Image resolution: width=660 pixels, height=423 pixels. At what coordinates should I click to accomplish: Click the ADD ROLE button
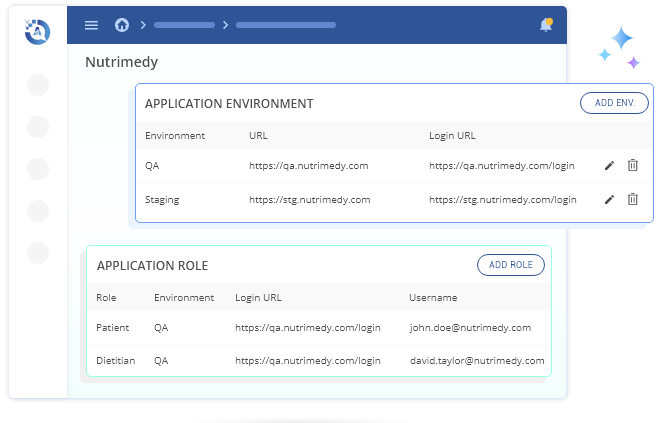point(511,265)
